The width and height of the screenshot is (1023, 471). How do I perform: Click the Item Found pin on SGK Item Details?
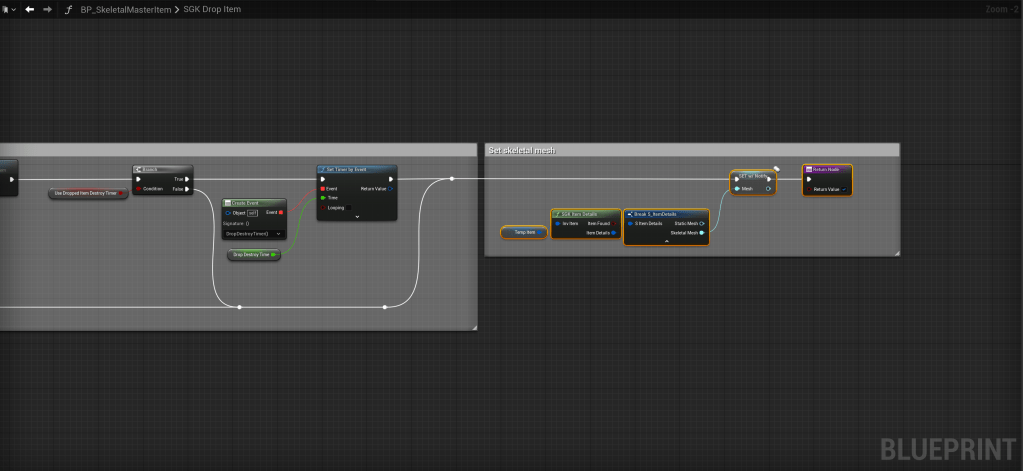612,223
